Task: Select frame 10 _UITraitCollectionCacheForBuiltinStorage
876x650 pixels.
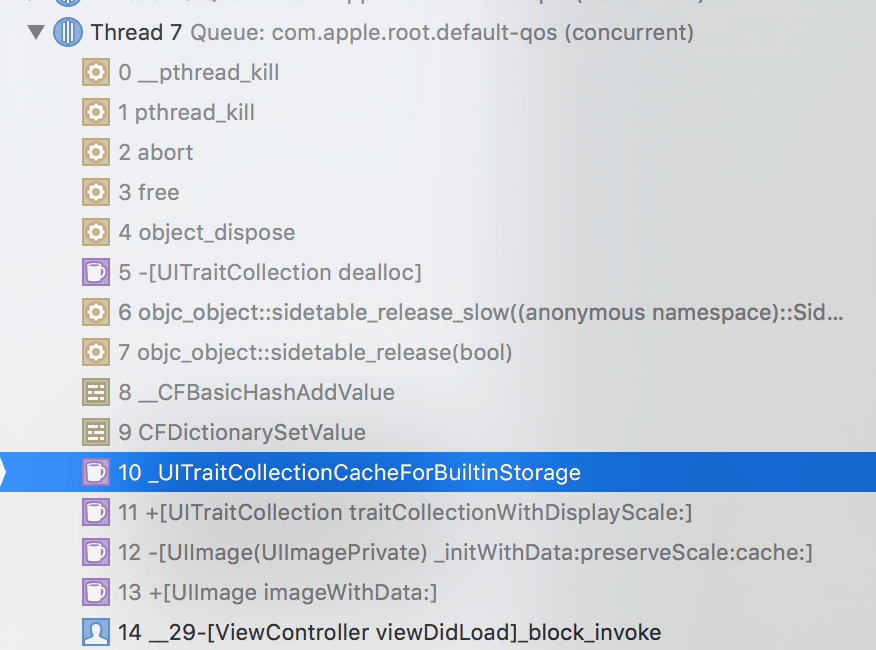Action: 350,472
